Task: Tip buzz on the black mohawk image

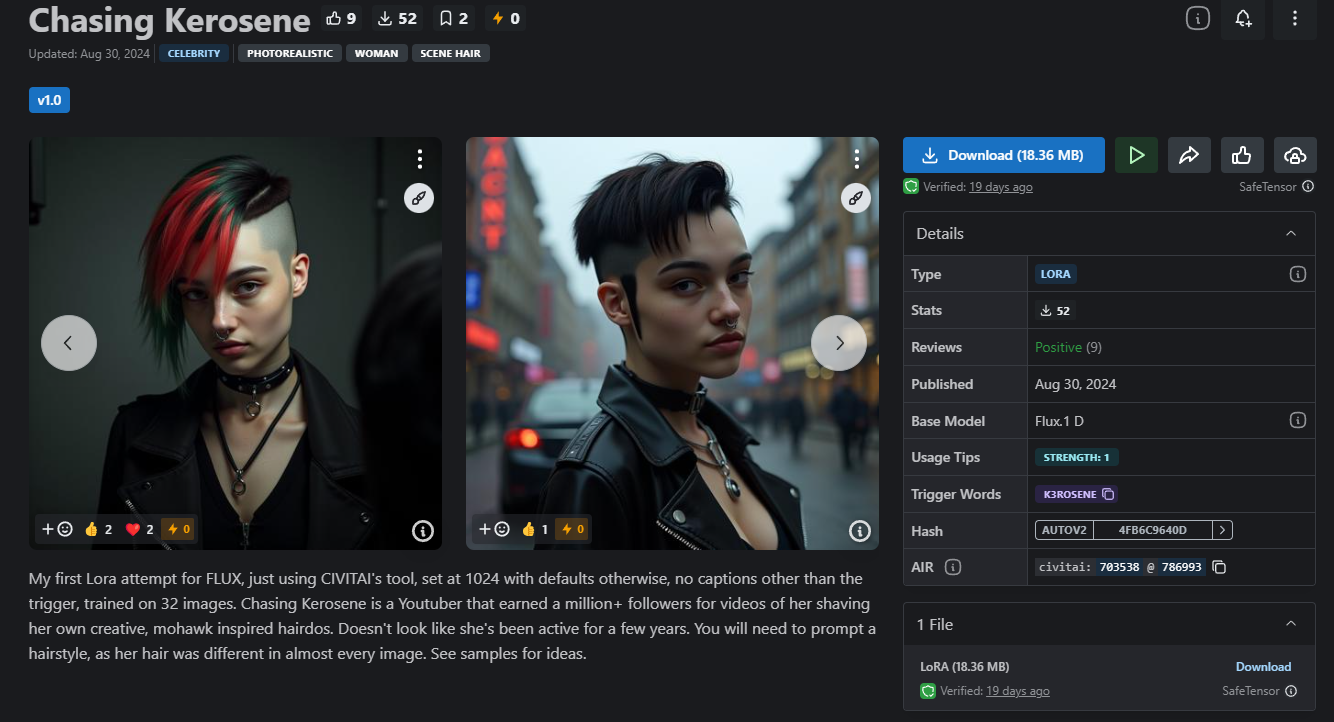Action: (x=574, y=529)
